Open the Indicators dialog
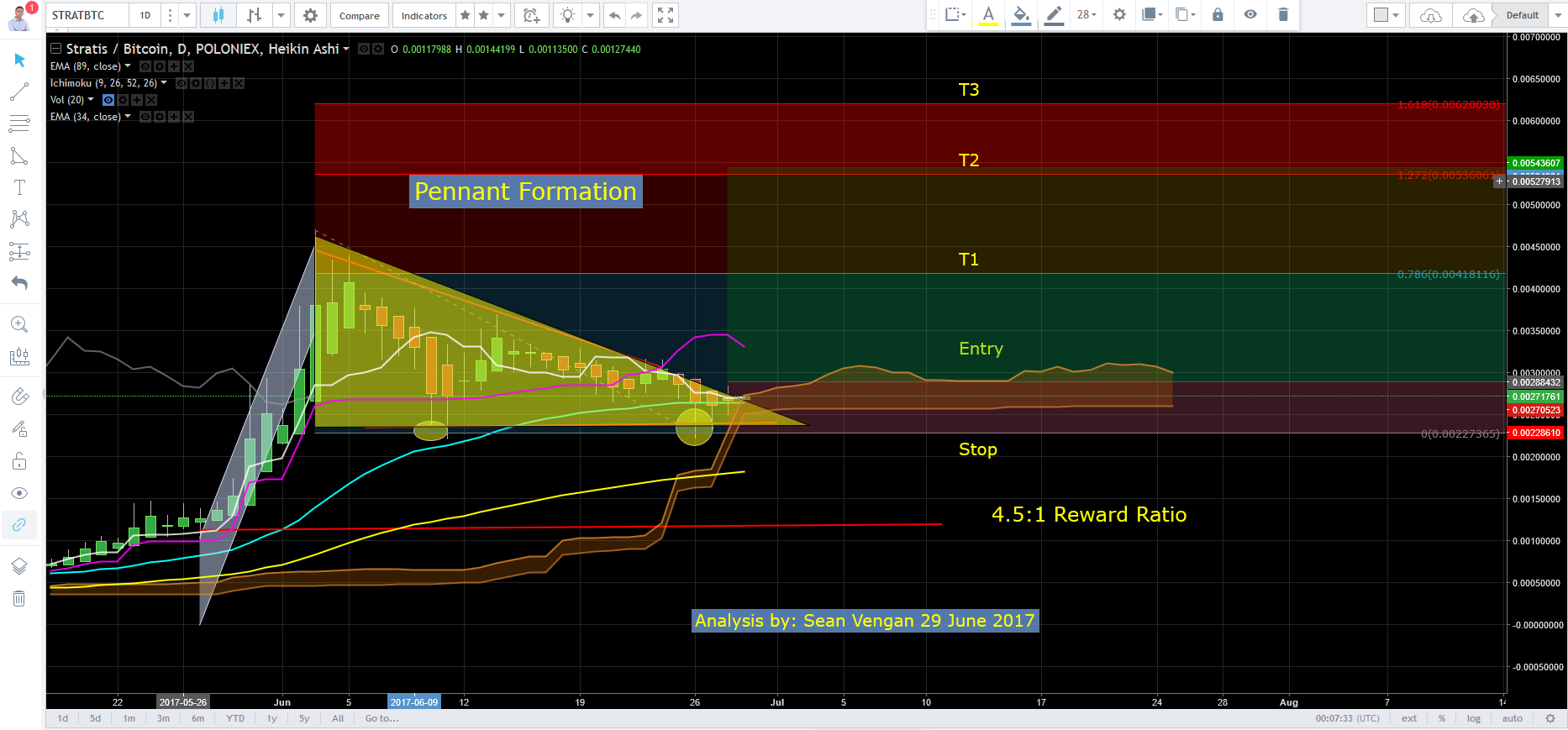Screen dimensions: 1568x730 tap(424, 15)
